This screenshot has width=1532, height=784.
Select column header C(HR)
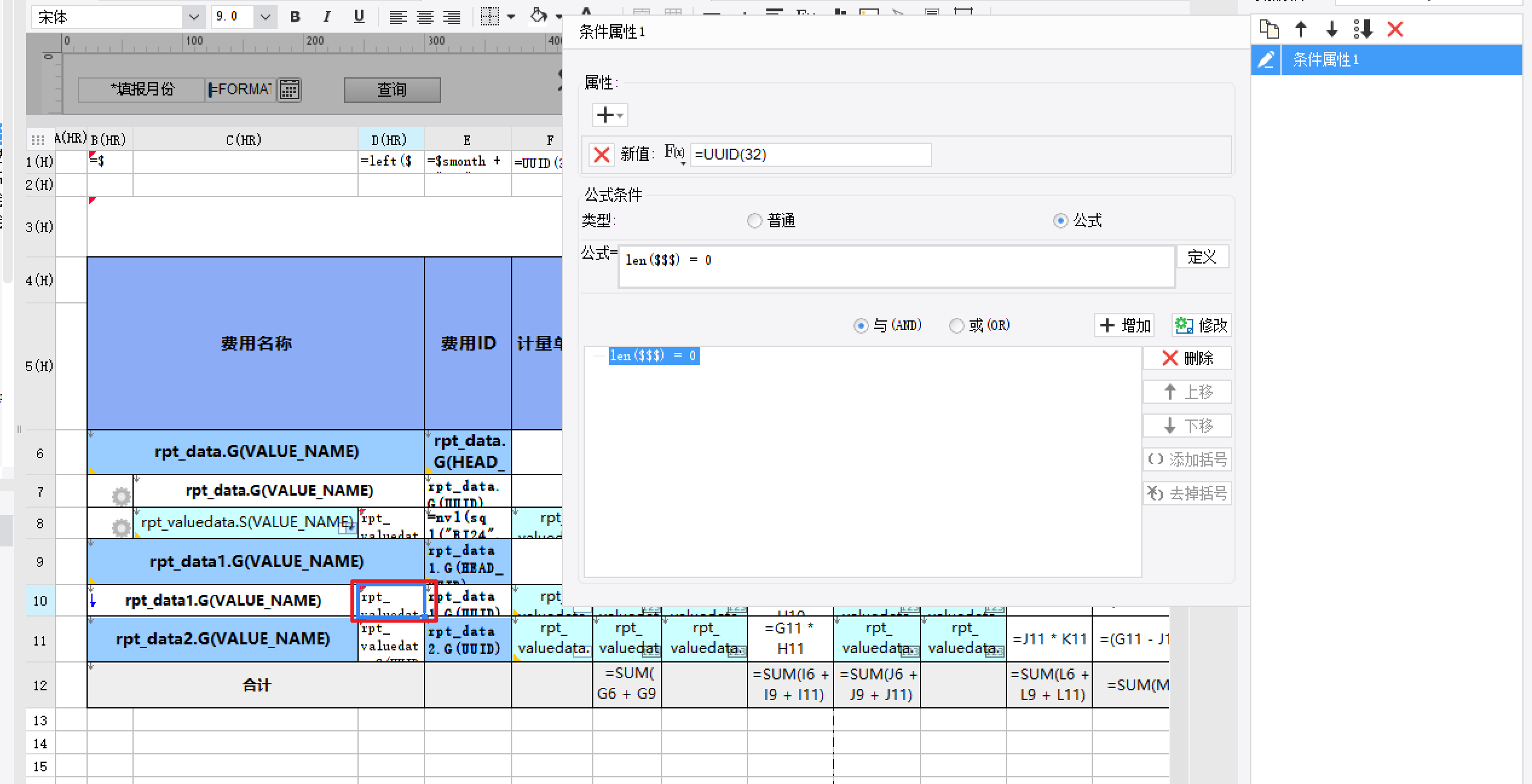(245, 140)
